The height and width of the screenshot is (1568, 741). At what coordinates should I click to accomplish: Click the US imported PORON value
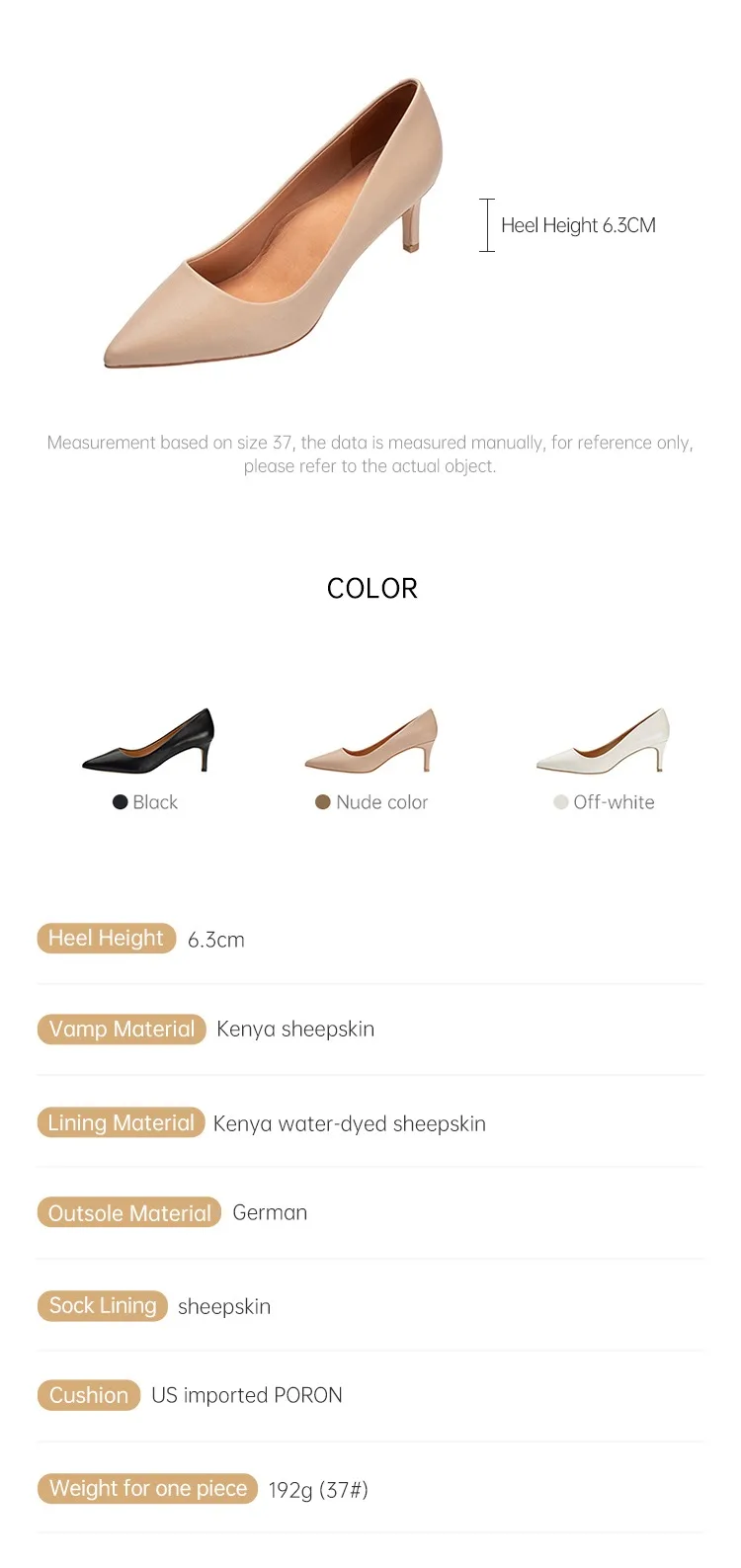point(247,1396)
